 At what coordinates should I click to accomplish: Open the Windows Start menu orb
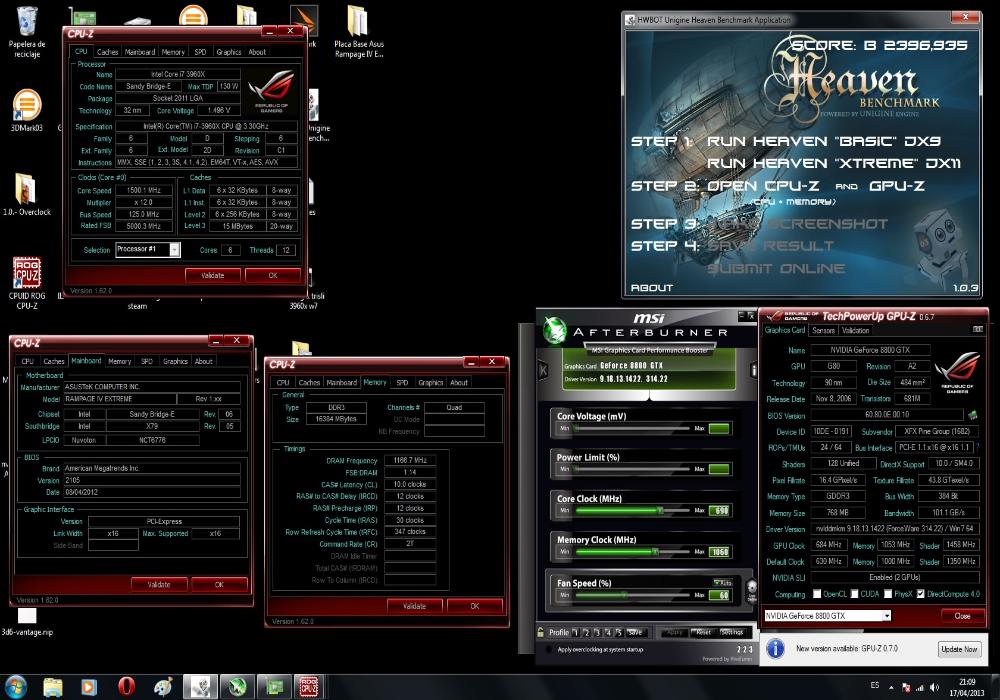pos(15,687)
